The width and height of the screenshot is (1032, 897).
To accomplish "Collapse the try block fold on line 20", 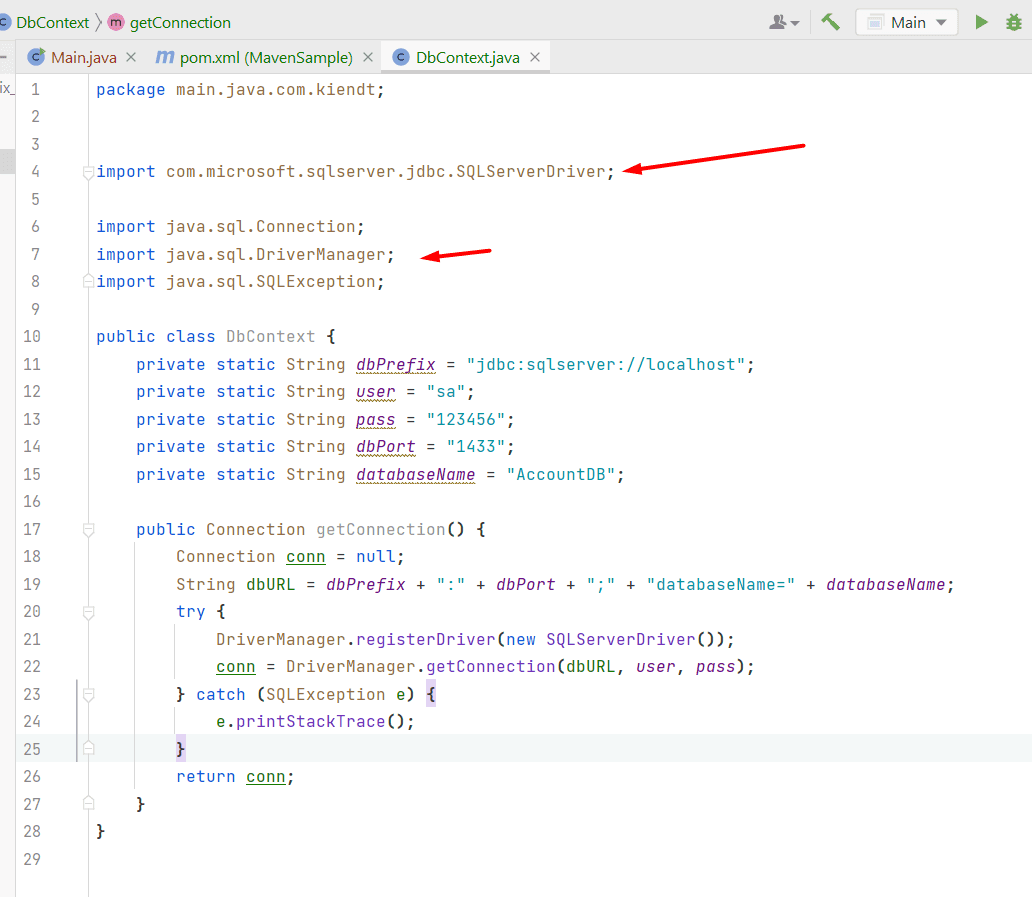I will tap(89, 612).
